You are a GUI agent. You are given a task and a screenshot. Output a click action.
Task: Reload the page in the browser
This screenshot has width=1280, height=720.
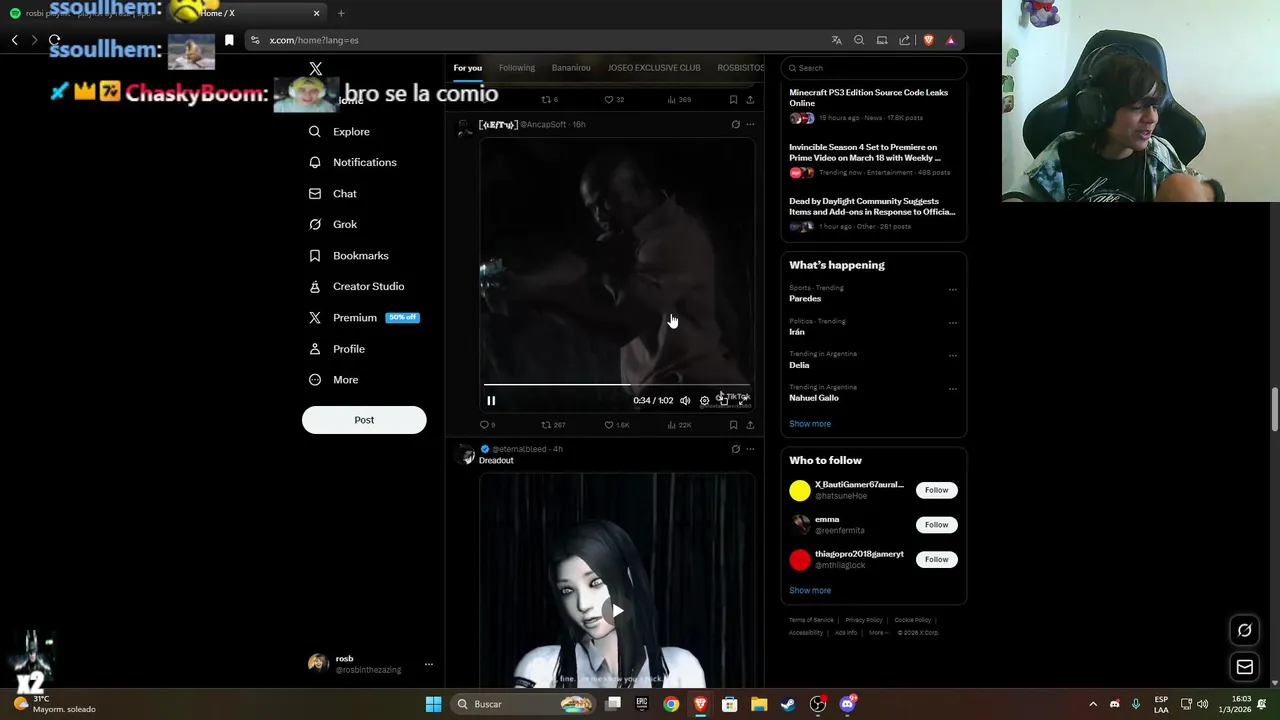click(x=54, y=40)
